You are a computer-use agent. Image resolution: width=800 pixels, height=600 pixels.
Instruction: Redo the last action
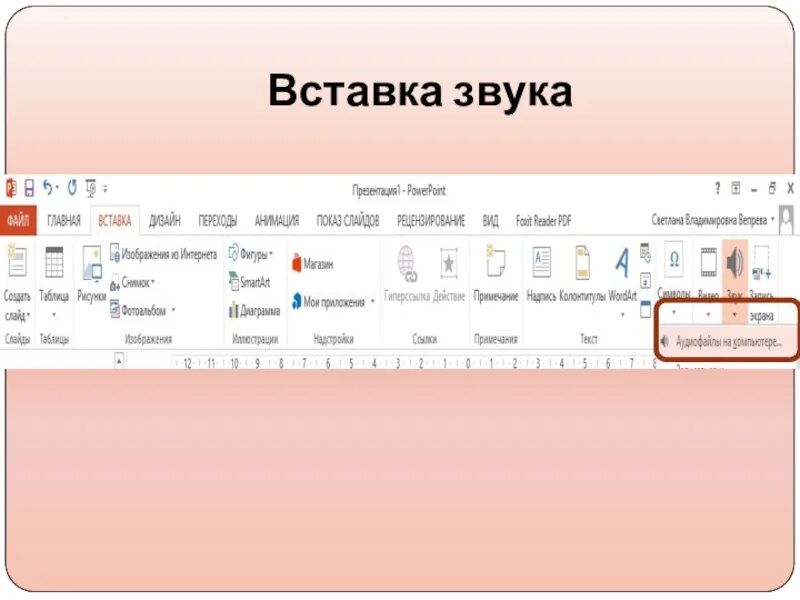pyautogui.click(x=72, y=188)
